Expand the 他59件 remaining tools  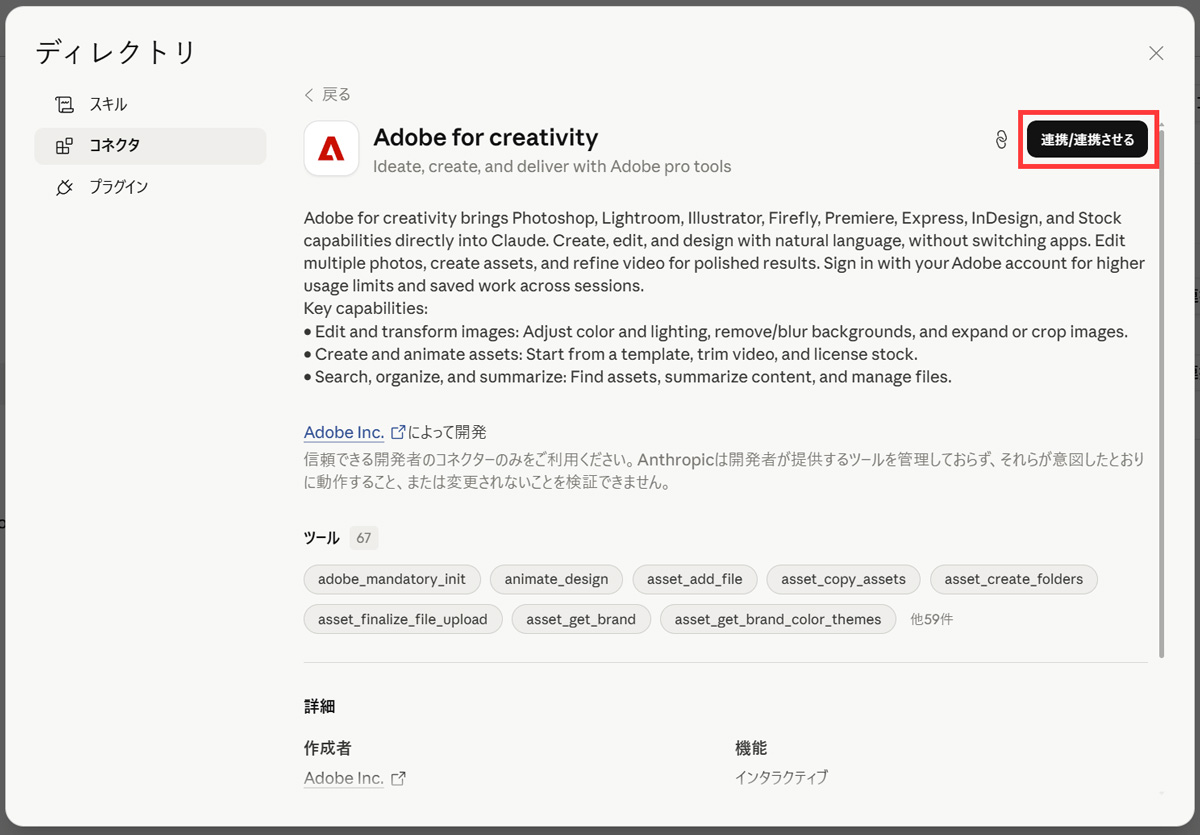[x=931, y=619]
